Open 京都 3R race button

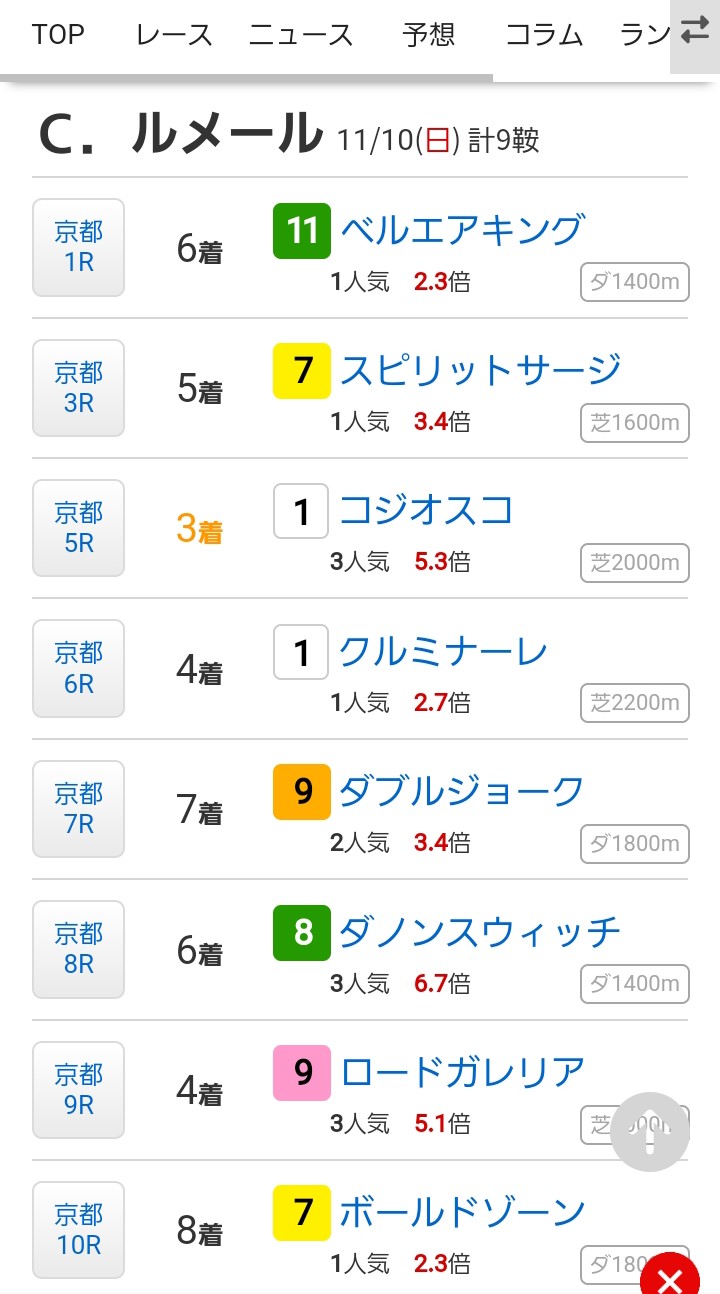click(78, 388)
